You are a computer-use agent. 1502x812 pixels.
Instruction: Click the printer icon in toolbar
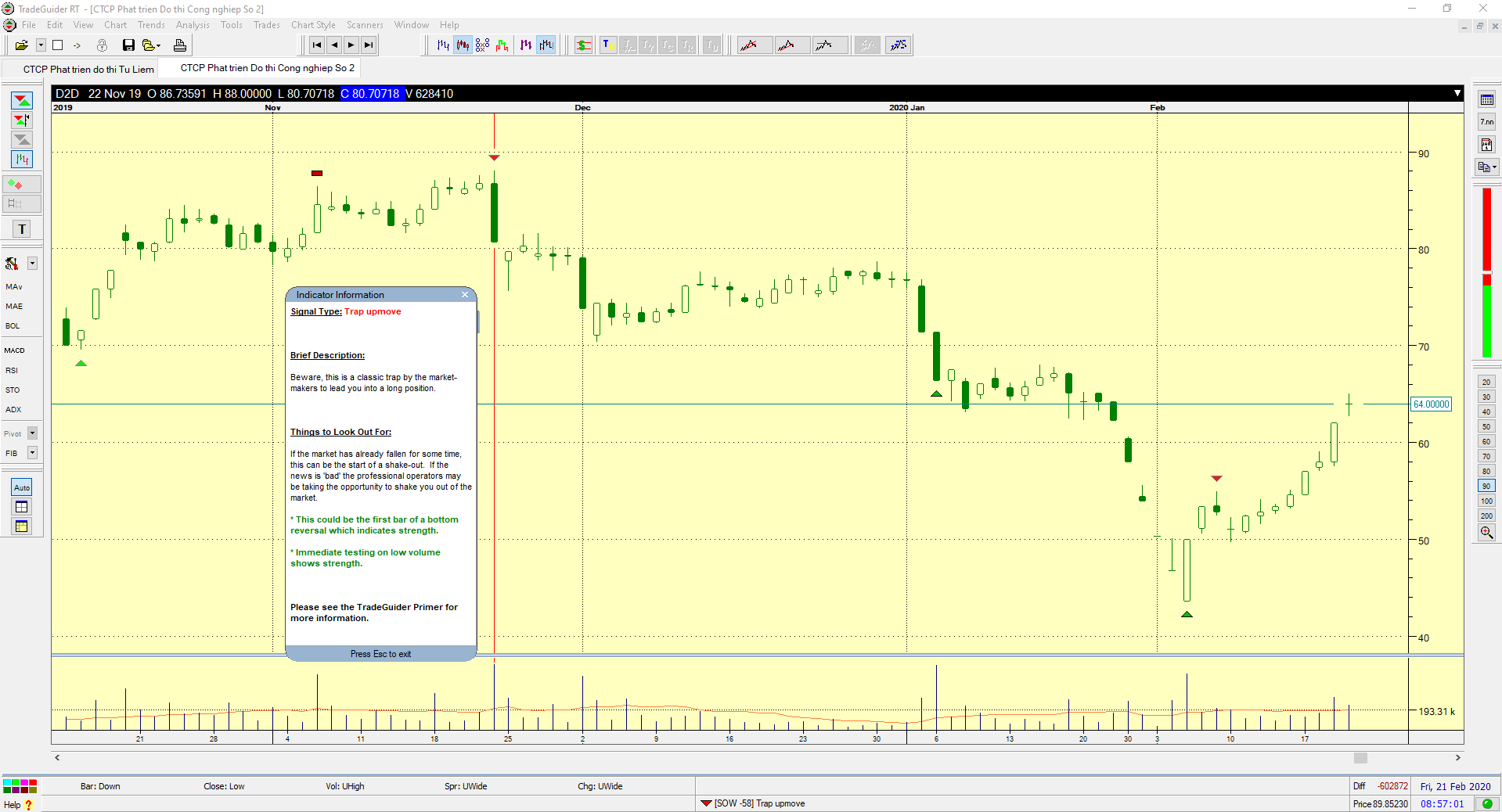tap(179, 45)
